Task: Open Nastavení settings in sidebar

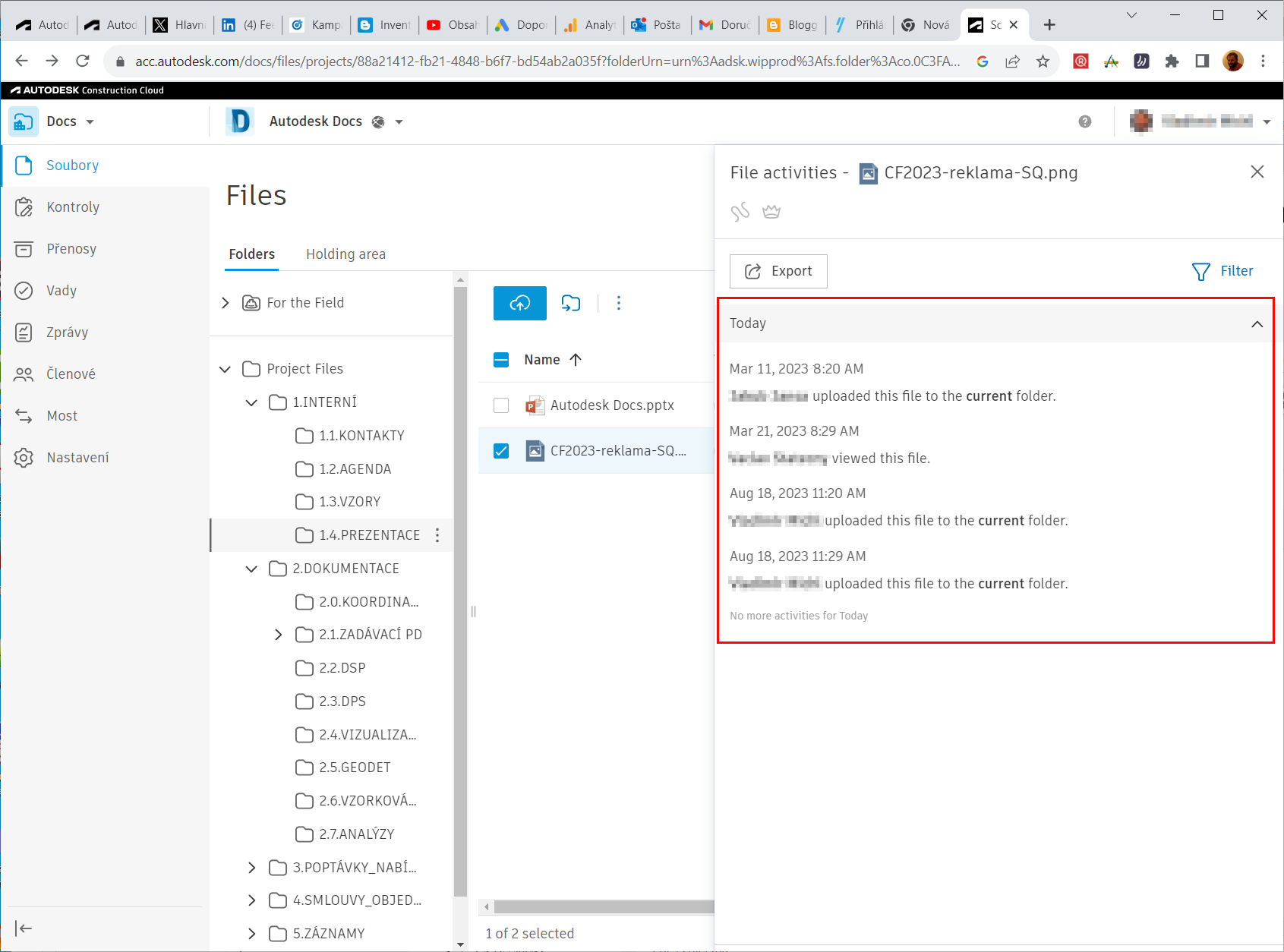Action: [x=77, y=458]
